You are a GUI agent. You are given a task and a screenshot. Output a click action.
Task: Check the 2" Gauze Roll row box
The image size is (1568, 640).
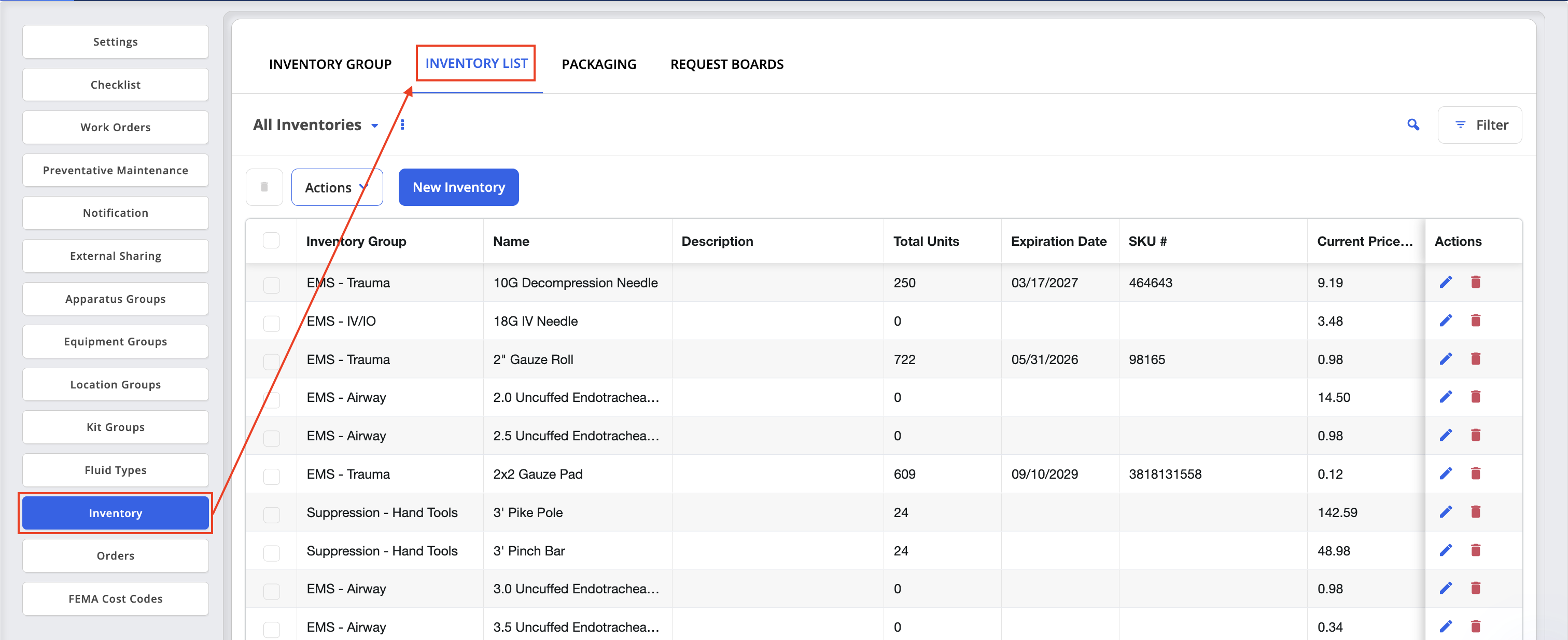272,361
